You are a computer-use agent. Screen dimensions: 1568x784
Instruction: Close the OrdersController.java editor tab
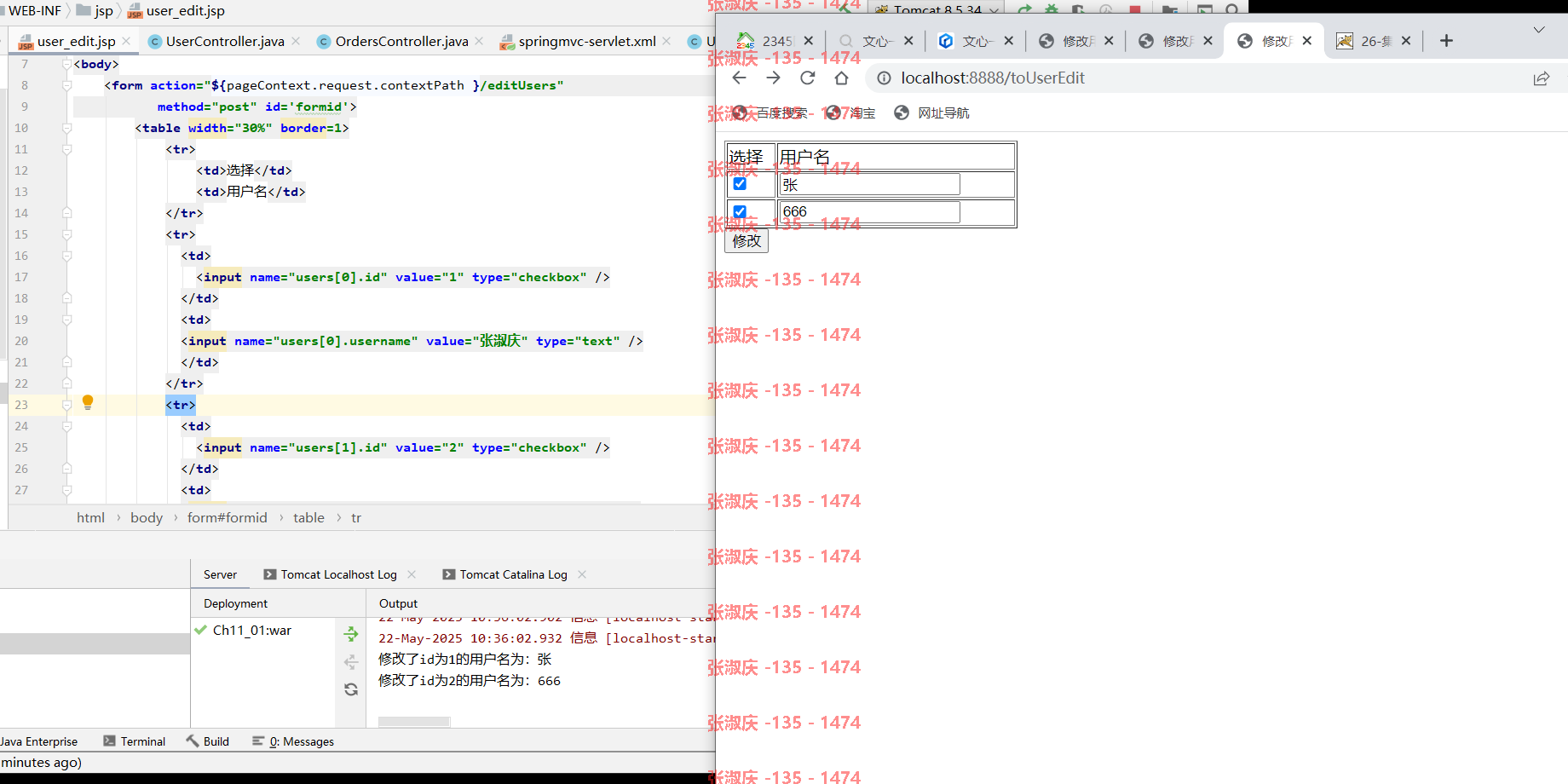479,41
